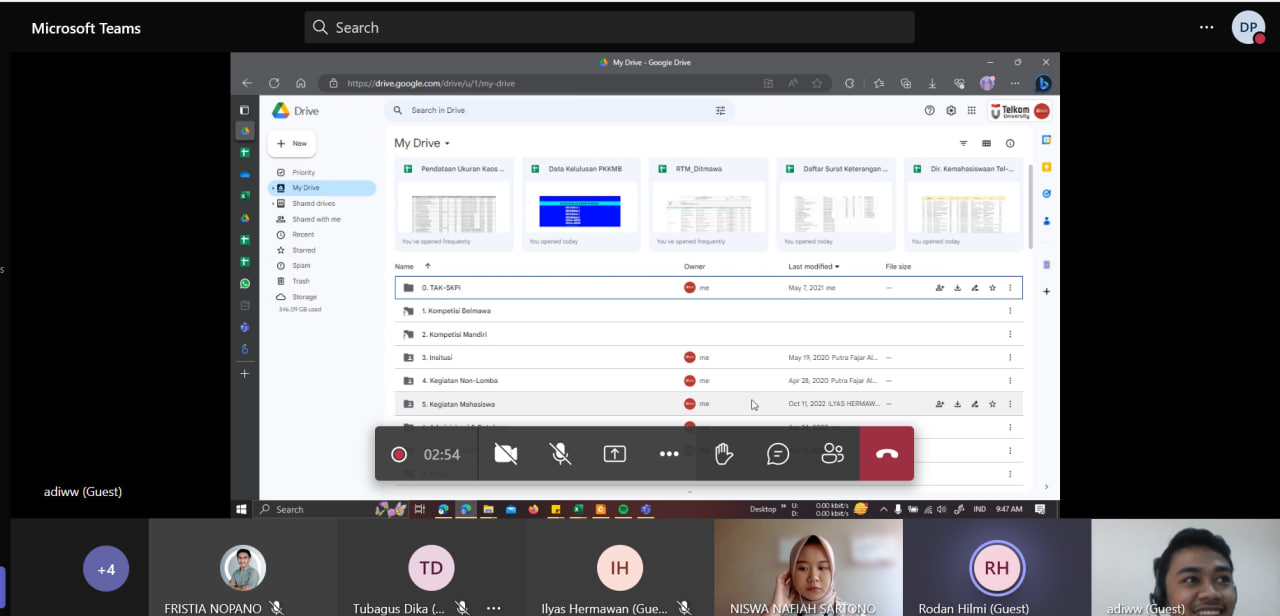The image size is (1280, 616).
Task: Expand the Shared drives tree arrow
Action: click(x=273, y=204)
